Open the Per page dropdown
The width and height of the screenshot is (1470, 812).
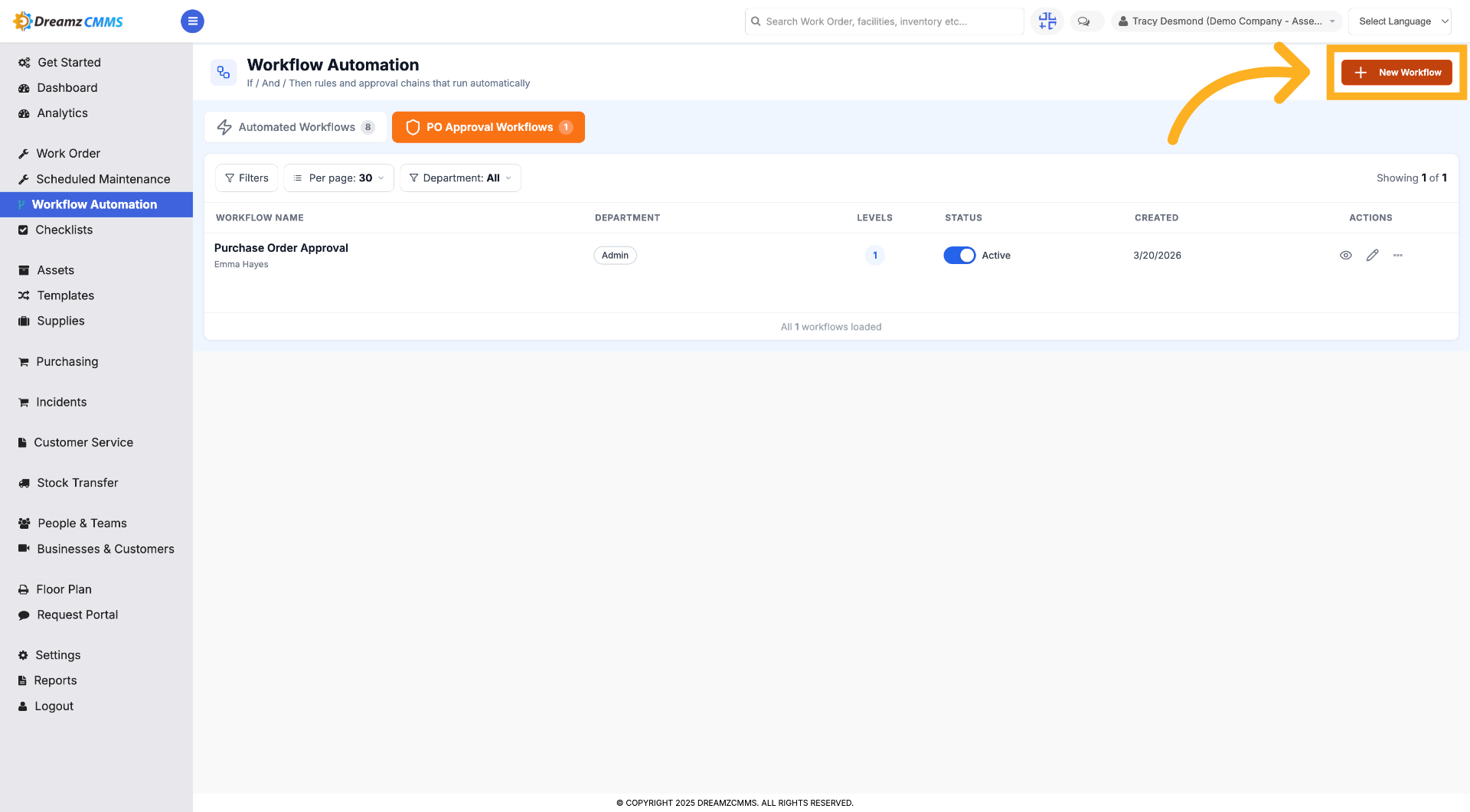coord(339,178)
